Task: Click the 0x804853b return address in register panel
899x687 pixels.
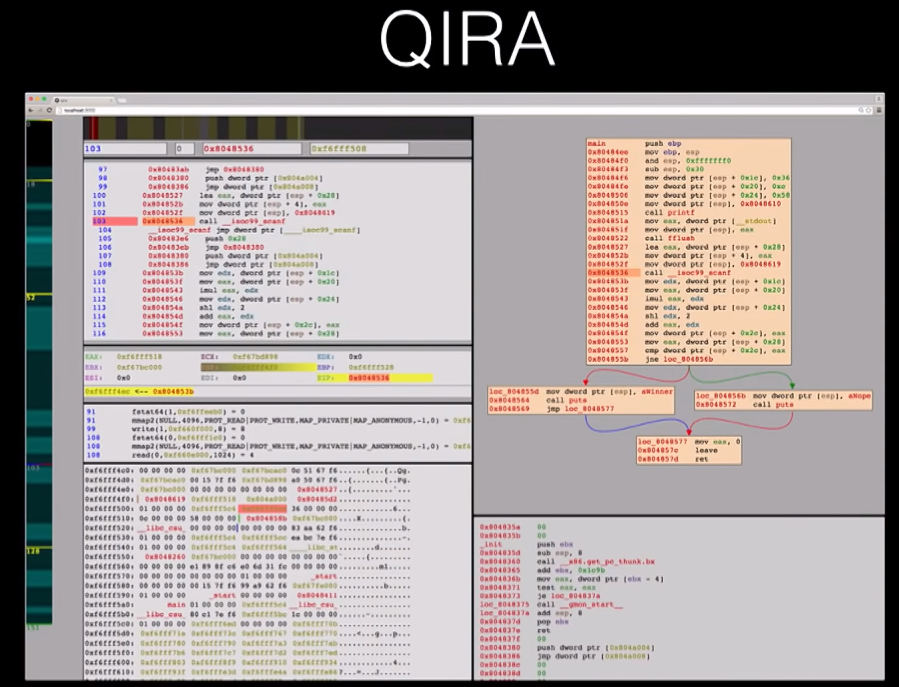Action: (173, 392)
